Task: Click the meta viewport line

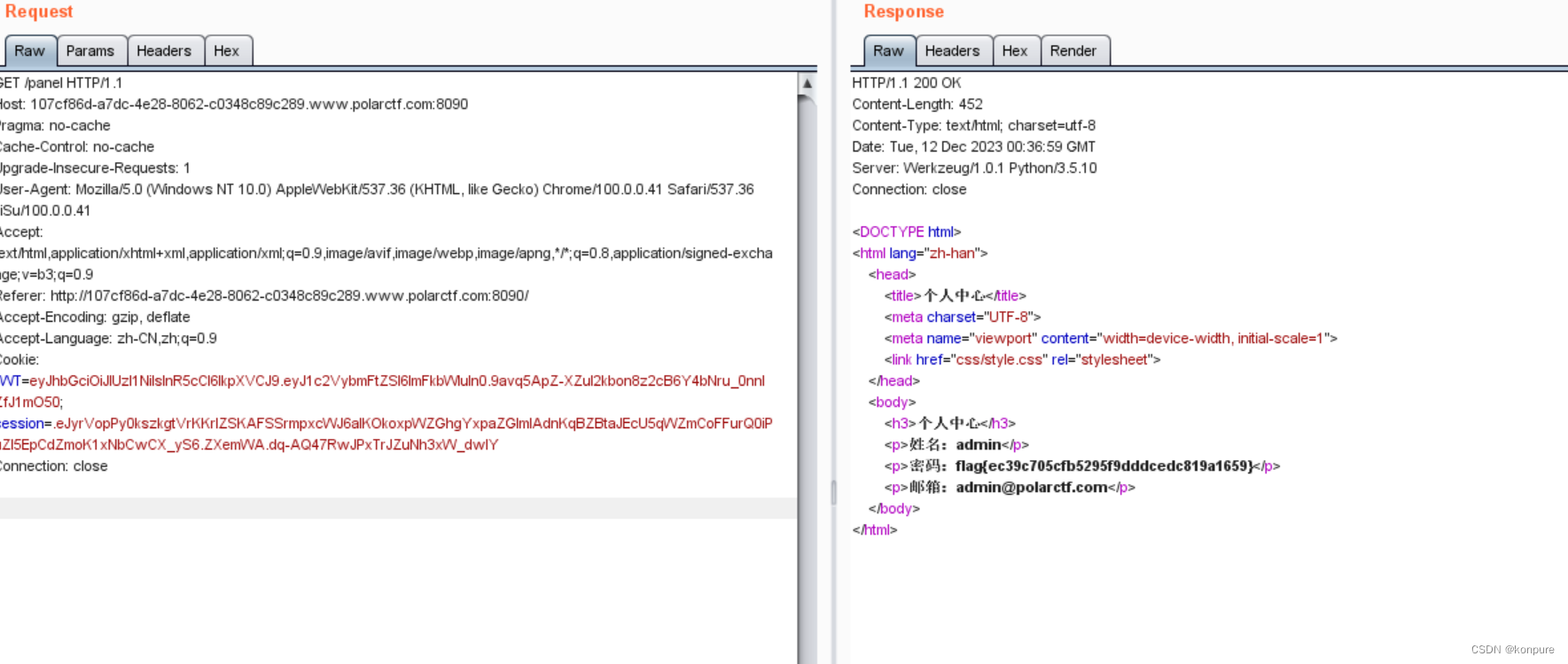Action: [1111, 338]
